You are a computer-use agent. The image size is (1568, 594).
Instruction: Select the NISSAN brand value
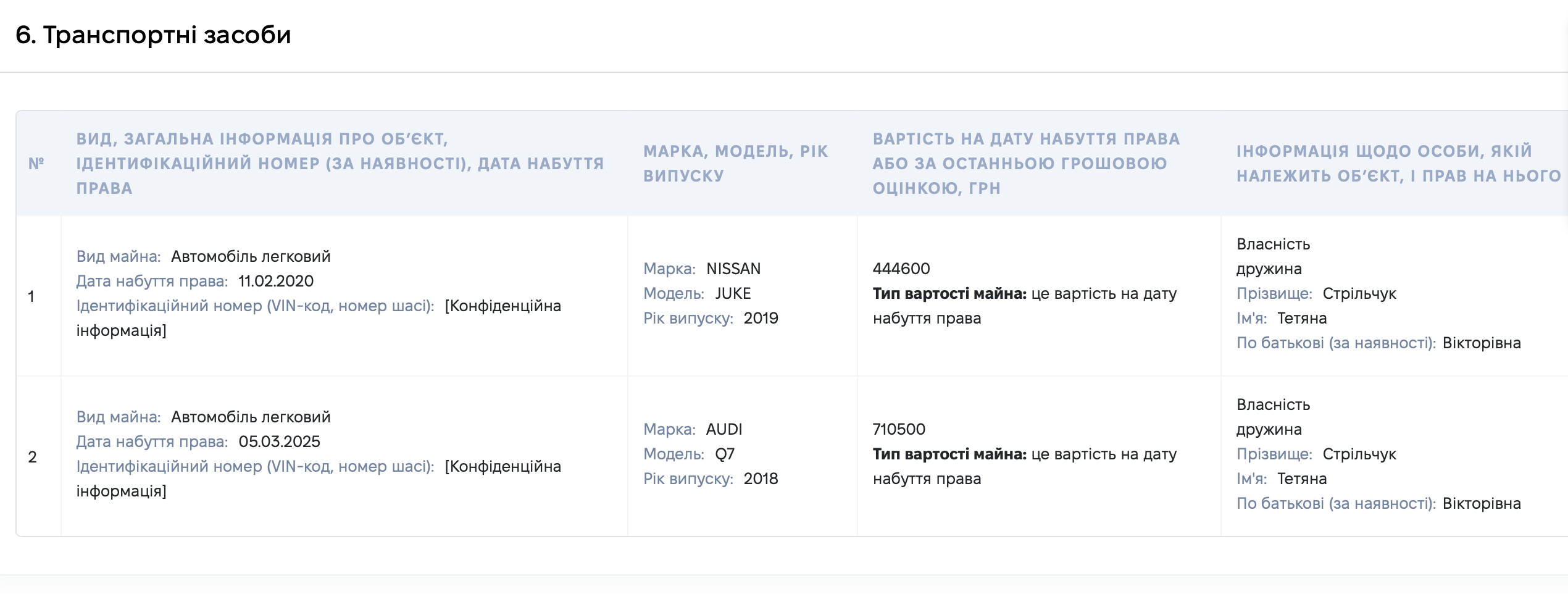(733, 269)
